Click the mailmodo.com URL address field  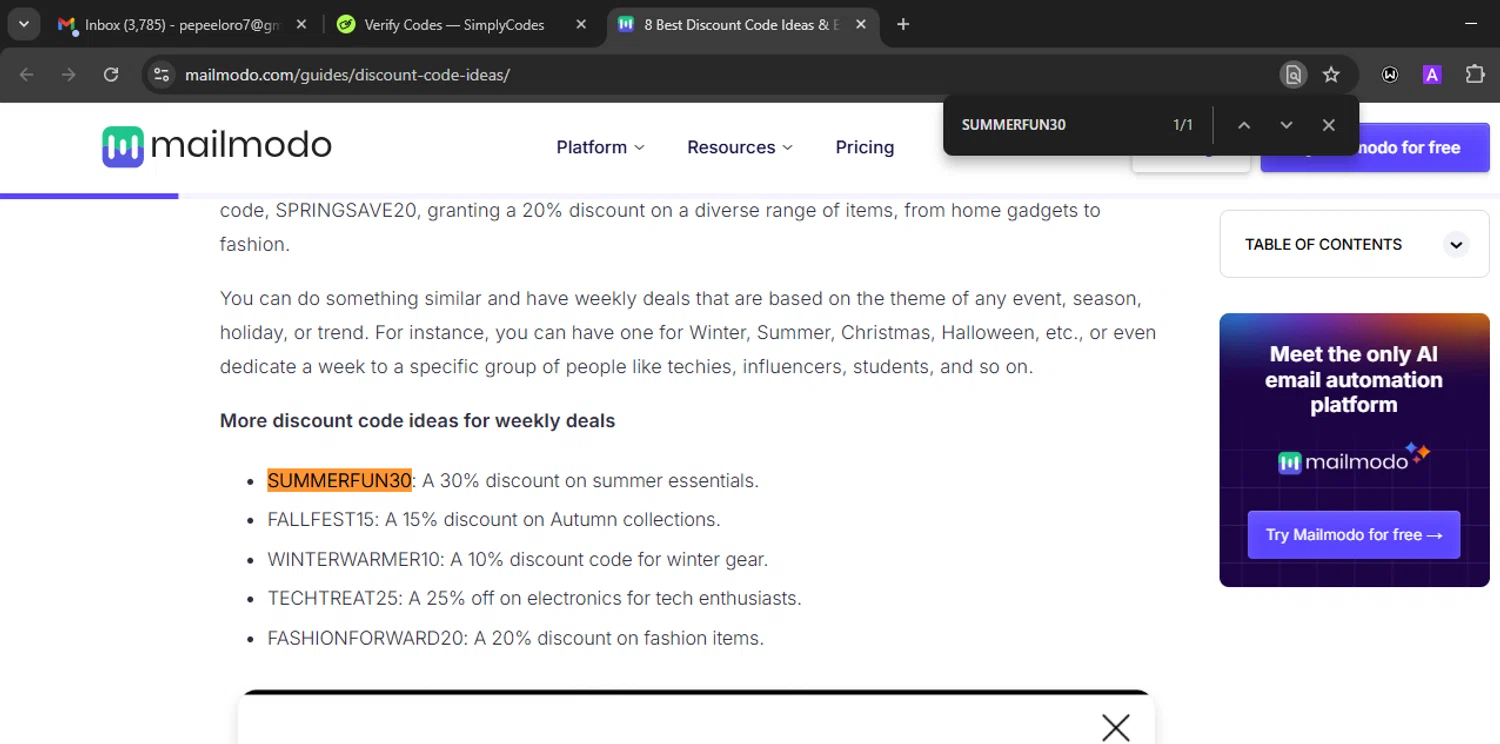click(x=347, y=75)
